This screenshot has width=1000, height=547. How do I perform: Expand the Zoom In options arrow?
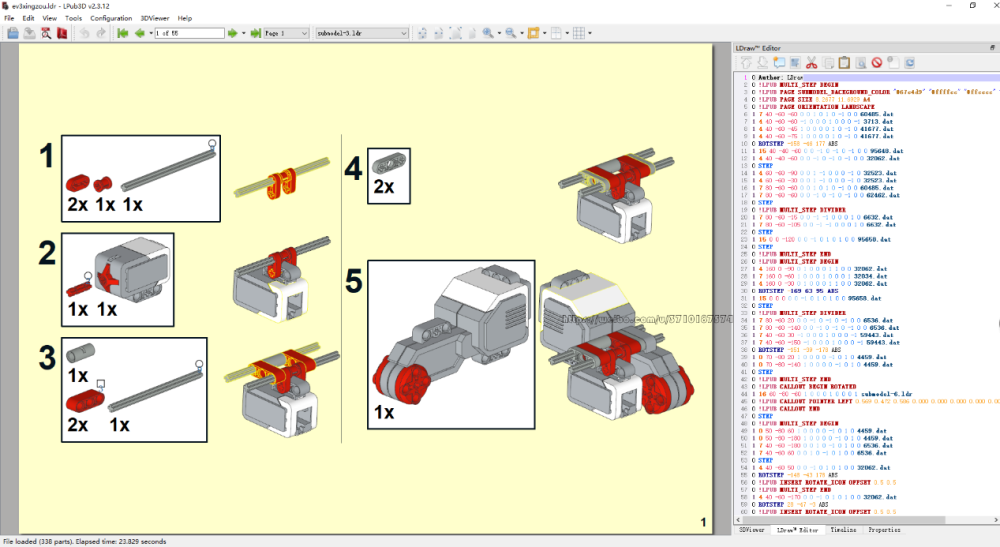(x=499, y=33)
